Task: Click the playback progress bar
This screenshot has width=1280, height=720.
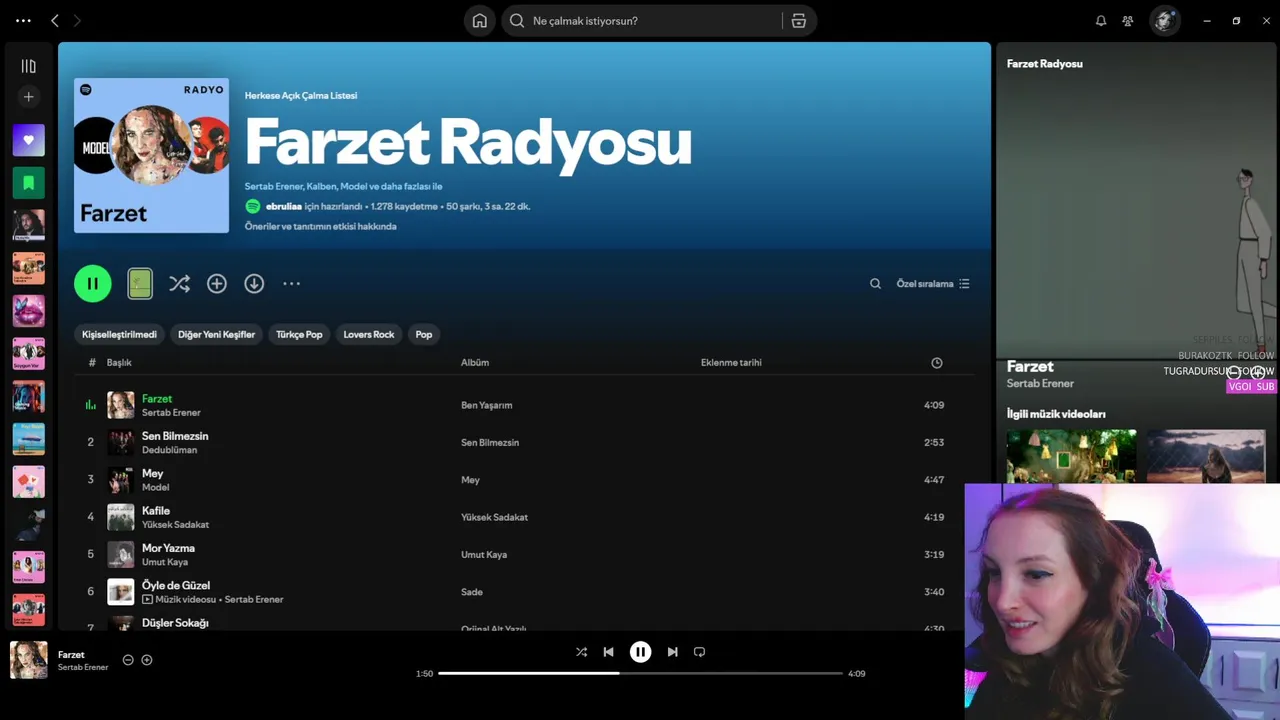Action: click(640, 673)
